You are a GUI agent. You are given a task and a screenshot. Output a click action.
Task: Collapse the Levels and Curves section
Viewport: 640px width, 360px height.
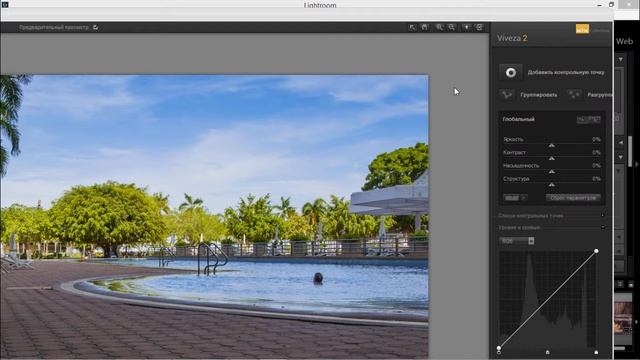pyautogui.click(x=603, y=227)
